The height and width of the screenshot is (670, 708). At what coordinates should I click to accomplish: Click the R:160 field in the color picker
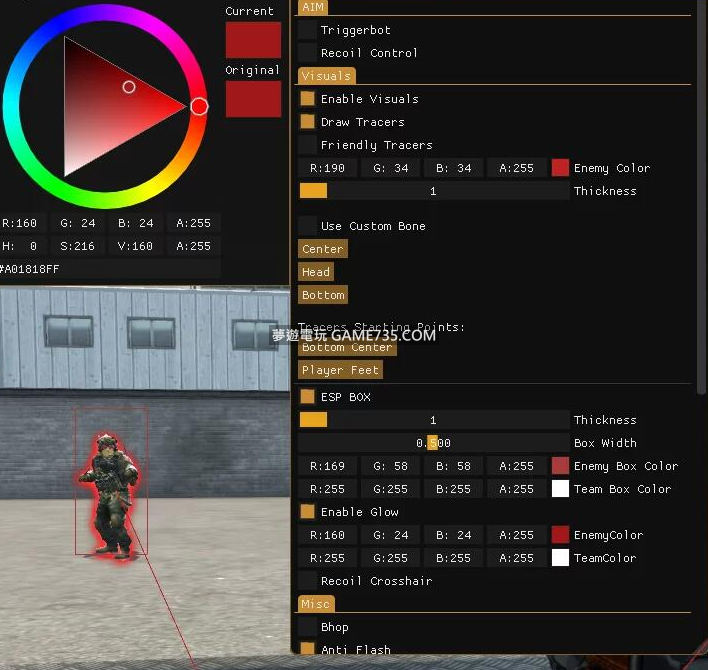click(x=21, y=223)
